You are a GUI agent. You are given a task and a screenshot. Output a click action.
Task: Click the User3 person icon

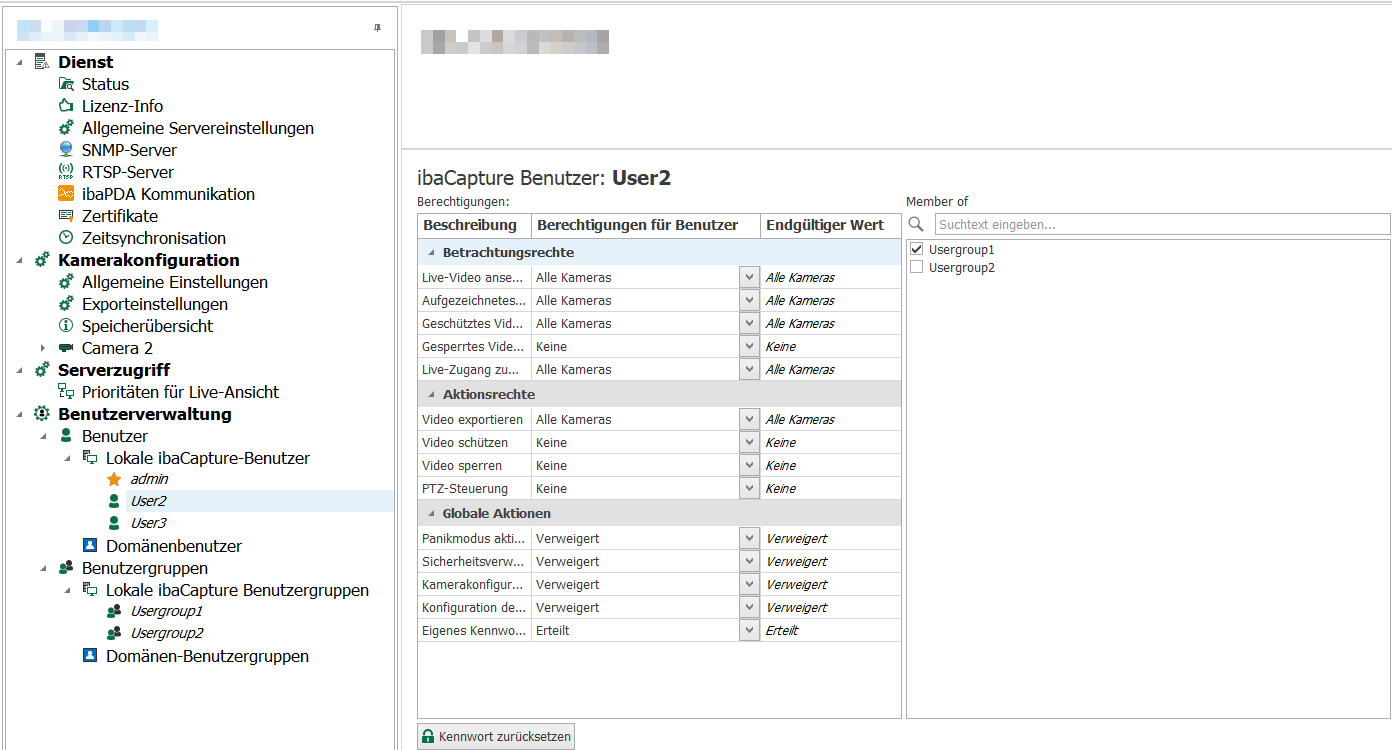coord(114,523)
